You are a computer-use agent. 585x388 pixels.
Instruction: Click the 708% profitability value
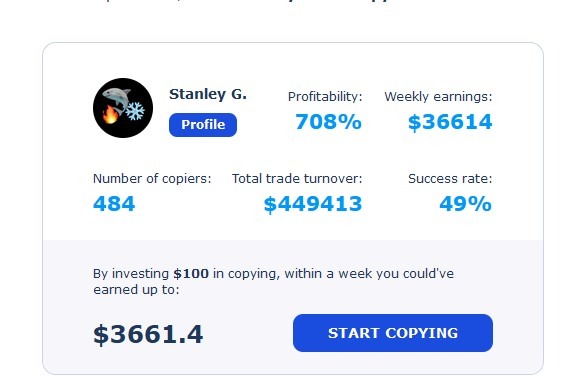point(328,122)
